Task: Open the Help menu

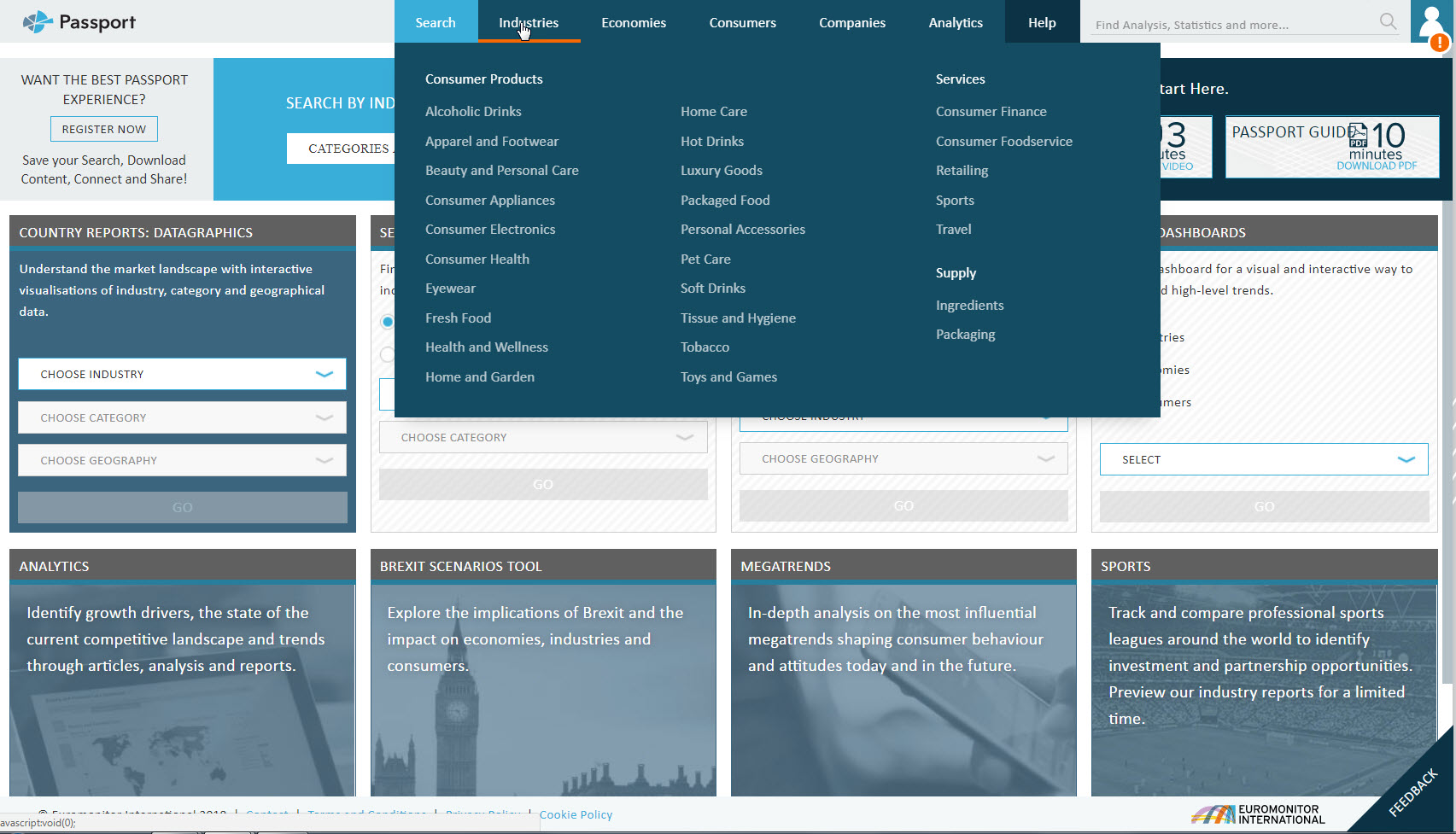Action: 1042,22
